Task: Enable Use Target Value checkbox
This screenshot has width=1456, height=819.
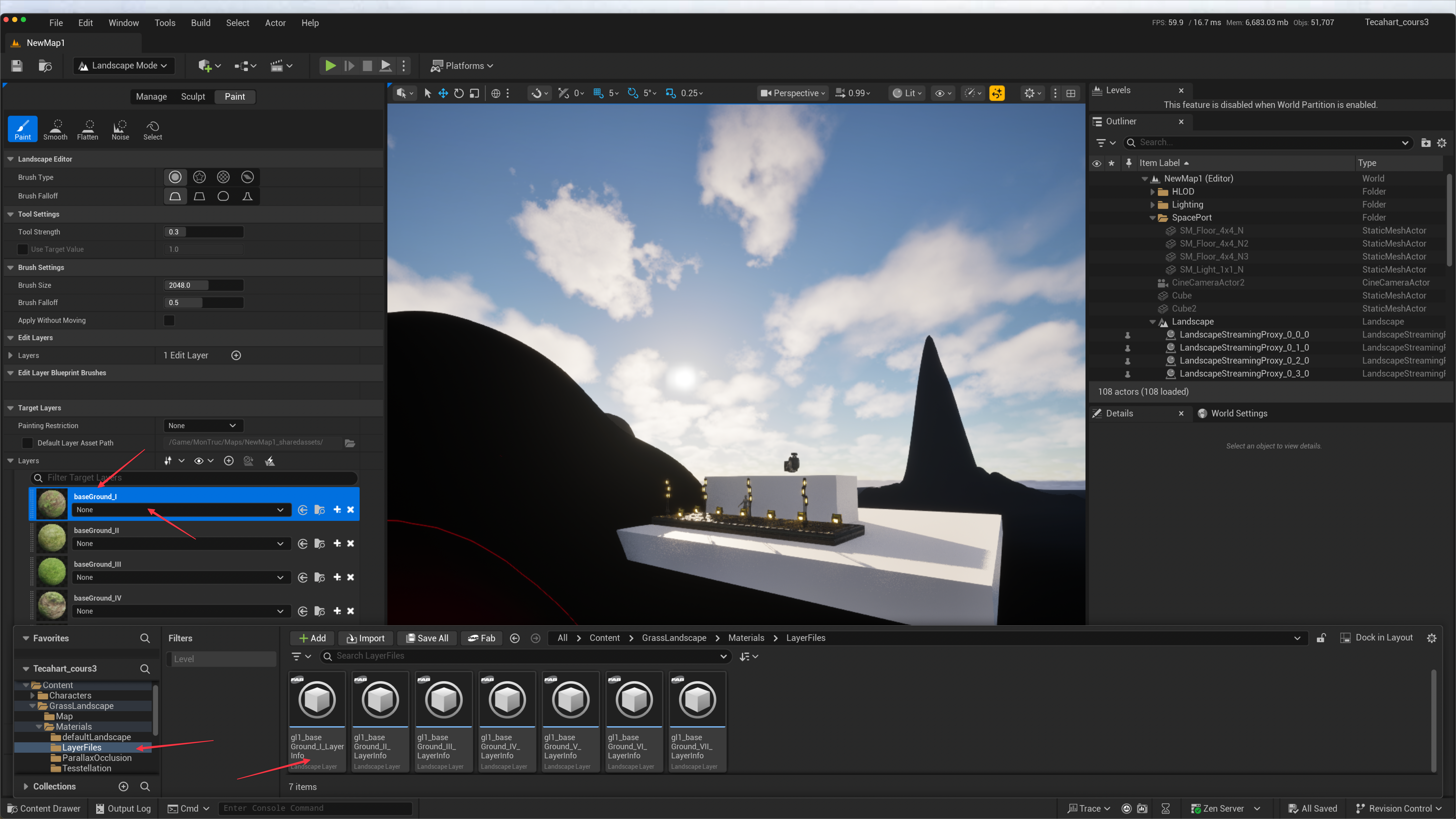Action: [23, 249]
